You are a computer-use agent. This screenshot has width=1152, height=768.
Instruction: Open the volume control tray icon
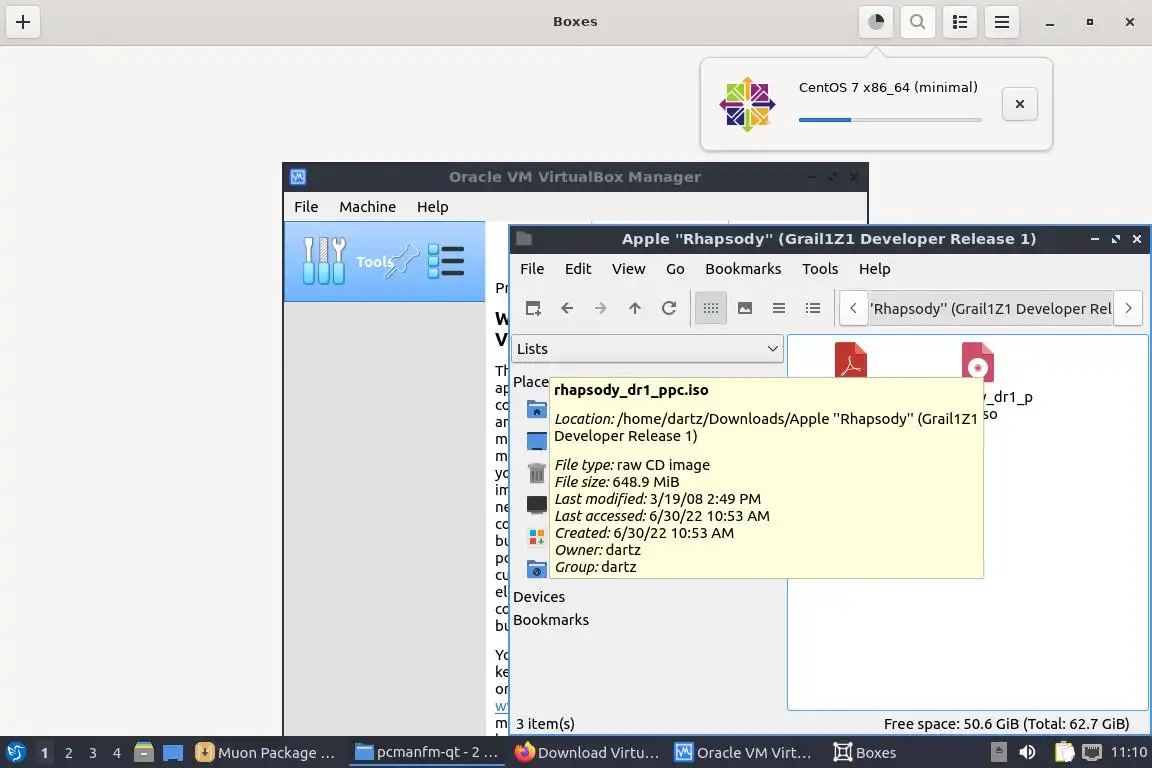pos(1027,752)
